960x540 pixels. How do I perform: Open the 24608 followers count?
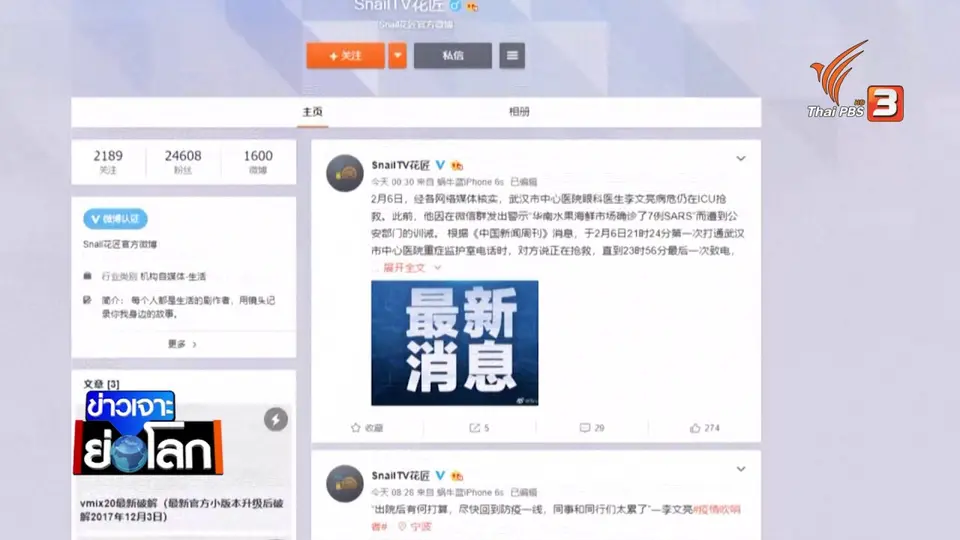tap(182, 162)
